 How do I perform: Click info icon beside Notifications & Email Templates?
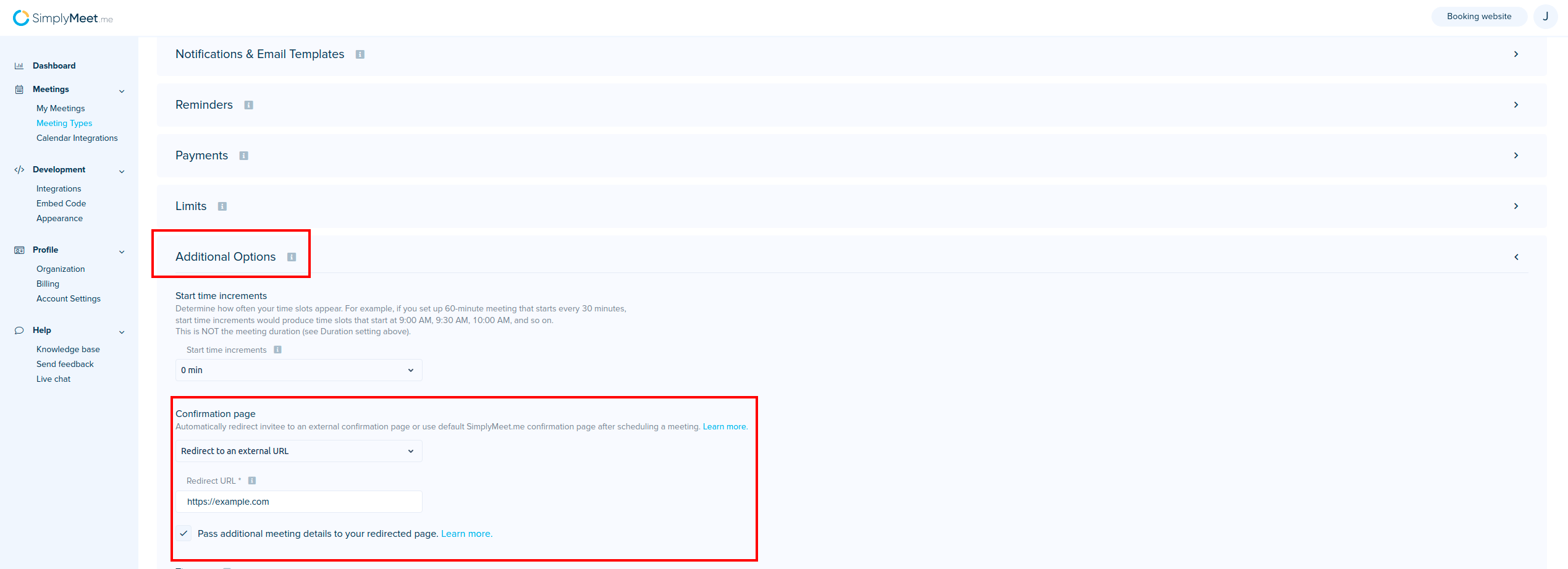click(360, 54)
